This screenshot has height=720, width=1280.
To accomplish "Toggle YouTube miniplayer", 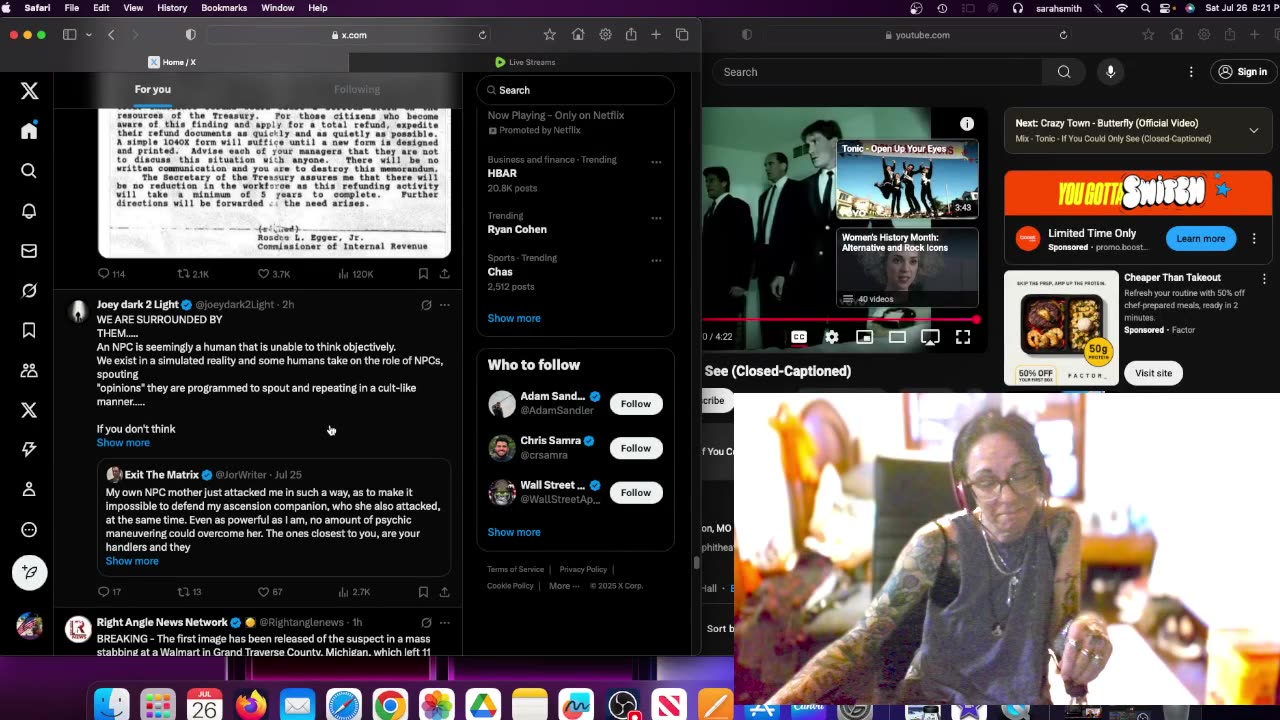I will click(x=864, y=337).
